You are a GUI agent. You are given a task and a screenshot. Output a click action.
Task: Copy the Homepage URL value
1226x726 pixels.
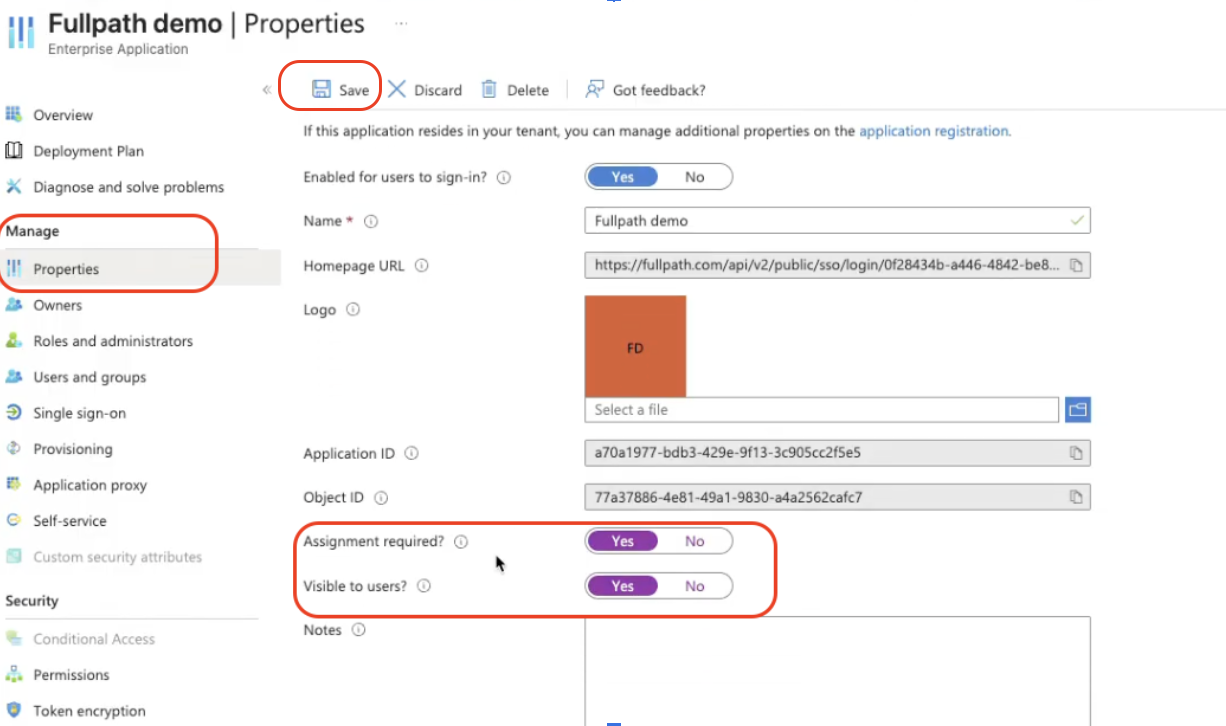(1076, 265)
